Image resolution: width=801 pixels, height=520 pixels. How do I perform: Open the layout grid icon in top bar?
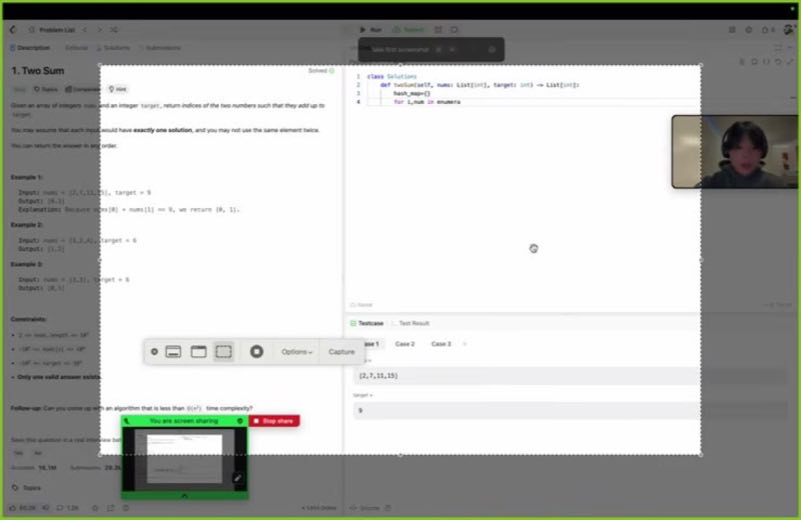tap(732, 30)
